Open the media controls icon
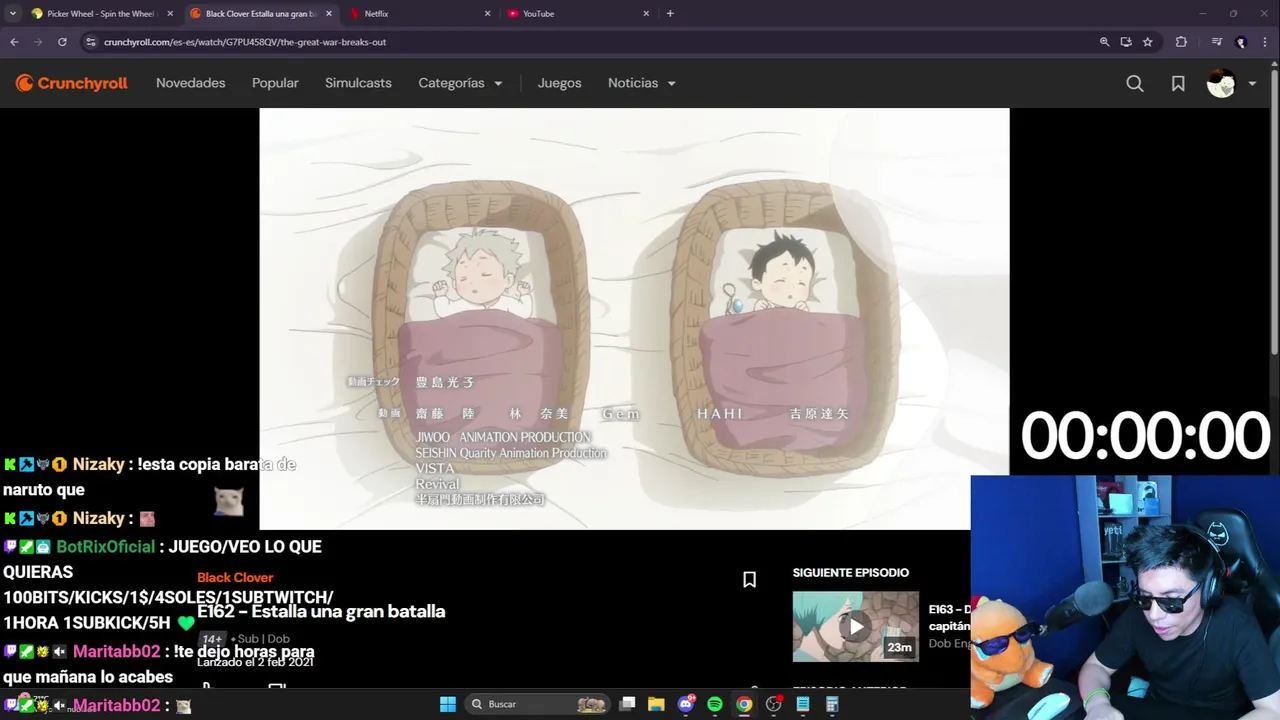This screenshot has height=720, width=1280. pyautogui.click(x=1216, y=42)
